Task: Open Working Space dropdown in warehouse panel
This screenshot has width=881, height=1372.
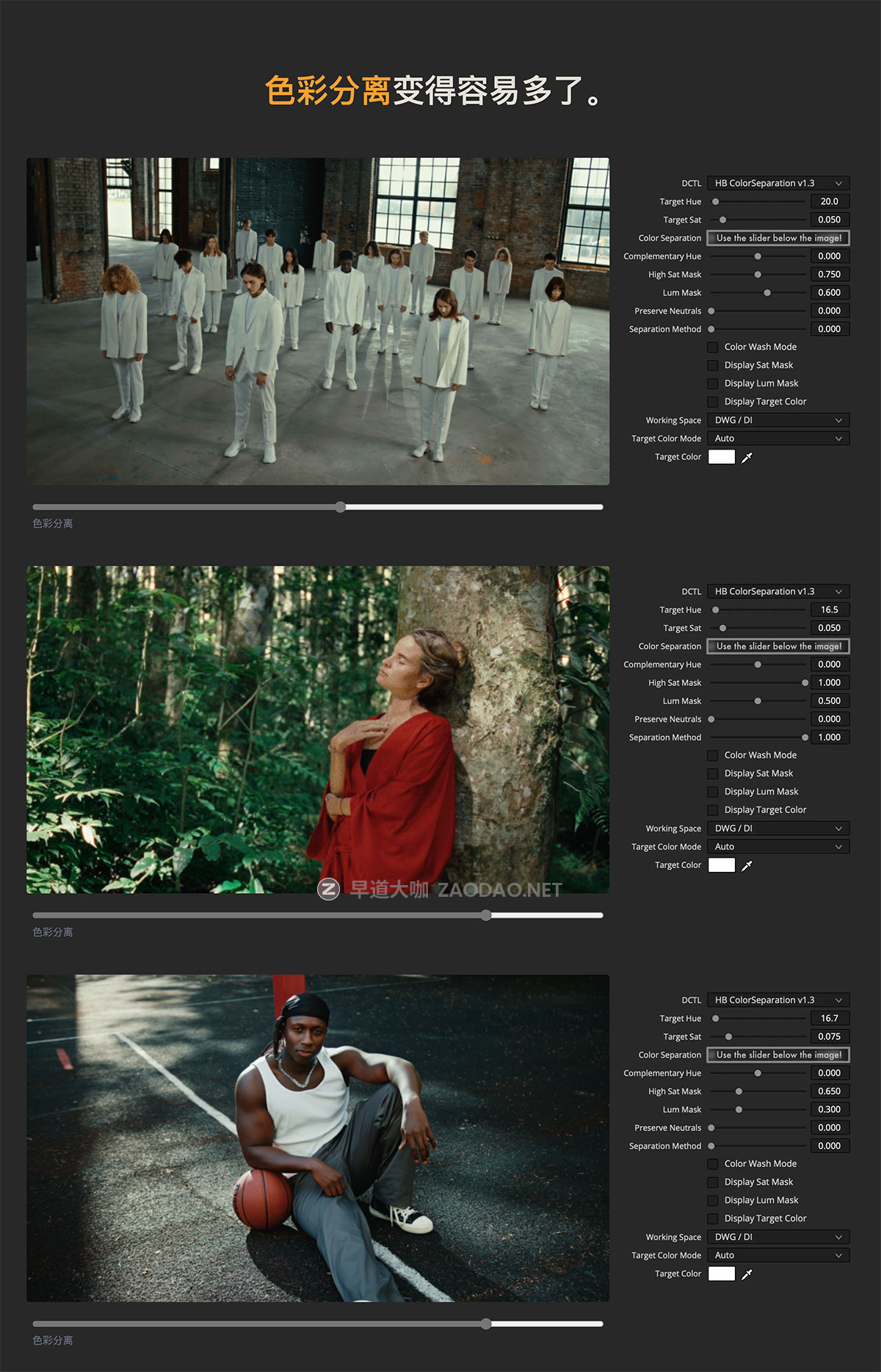Action: tap(778, 420)
